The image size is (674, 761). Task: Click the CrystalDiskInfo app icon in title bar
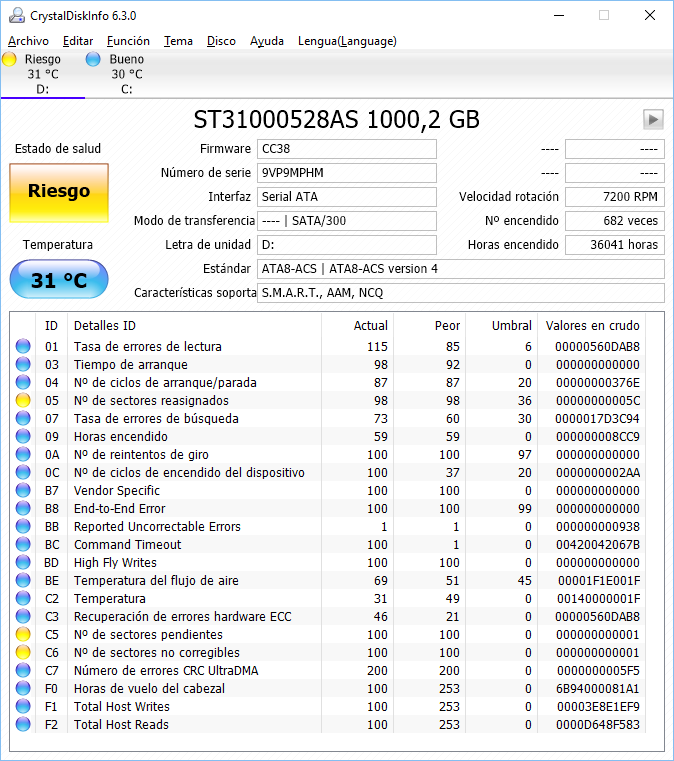(x=16, y=16)
